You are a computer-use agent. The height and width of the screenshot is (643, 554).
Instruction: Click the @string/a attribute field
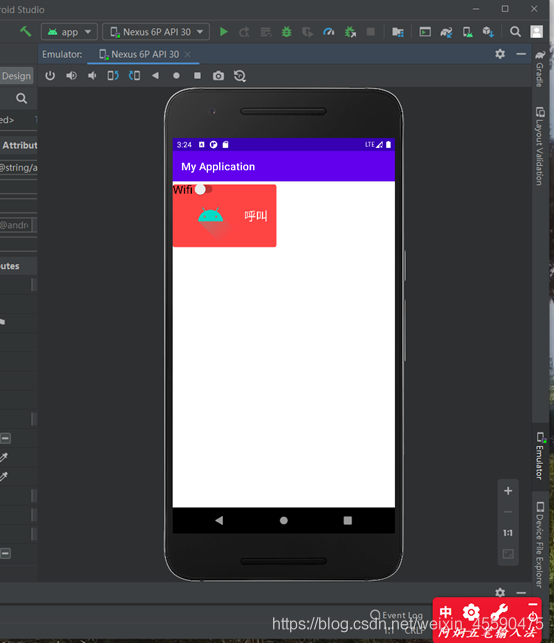tap(18, 167)
